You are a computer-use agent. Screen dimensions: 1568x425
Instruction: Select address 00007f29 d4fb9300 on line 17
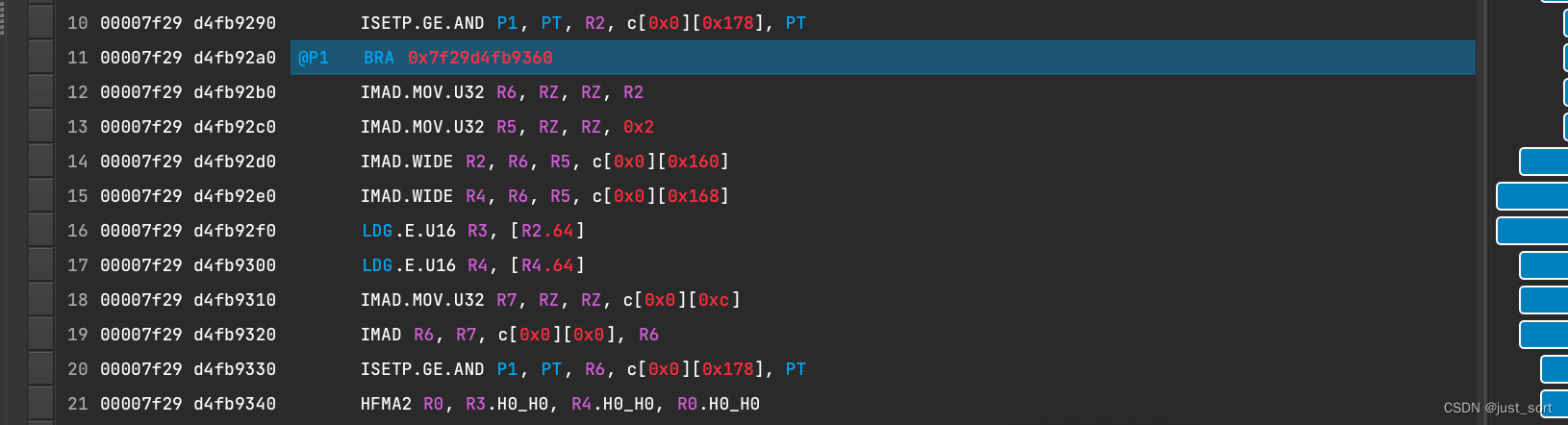pos(188,265)
